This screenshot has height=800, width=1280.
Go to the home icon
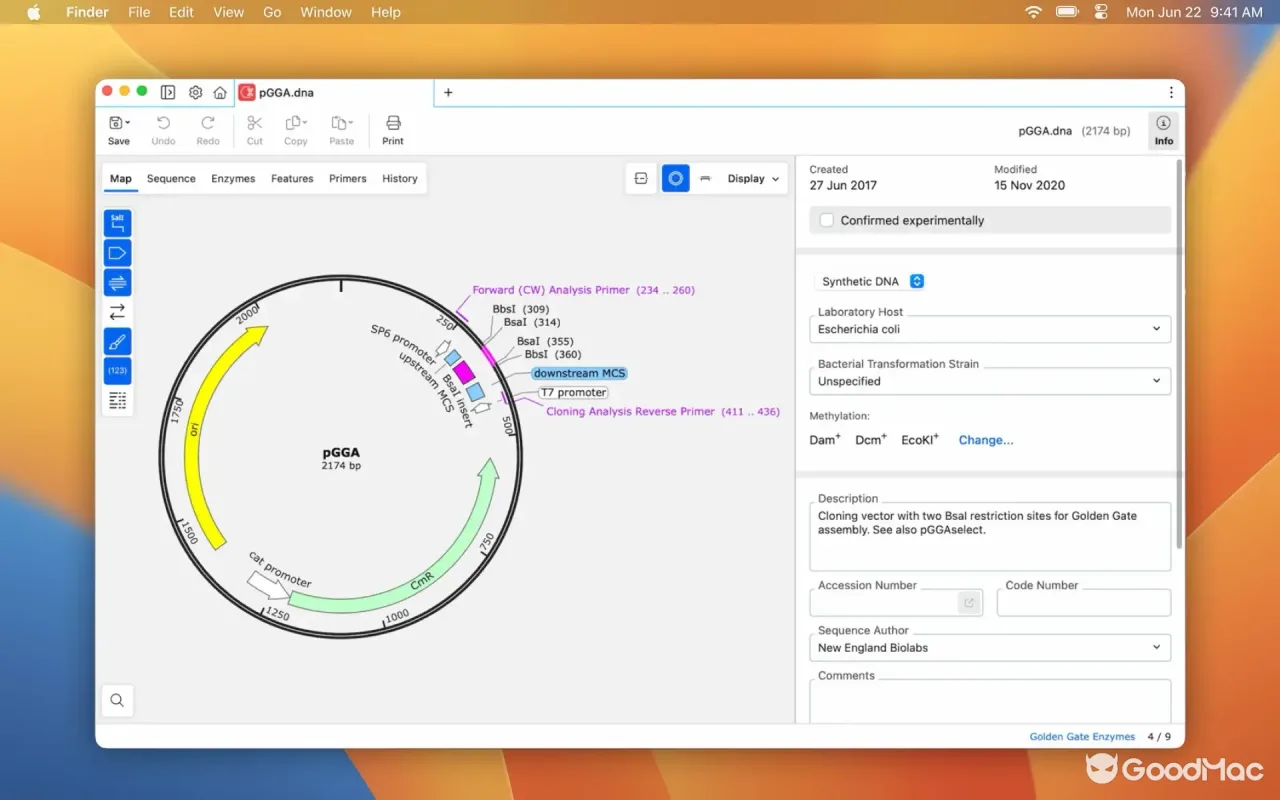(x=220, y=92)
